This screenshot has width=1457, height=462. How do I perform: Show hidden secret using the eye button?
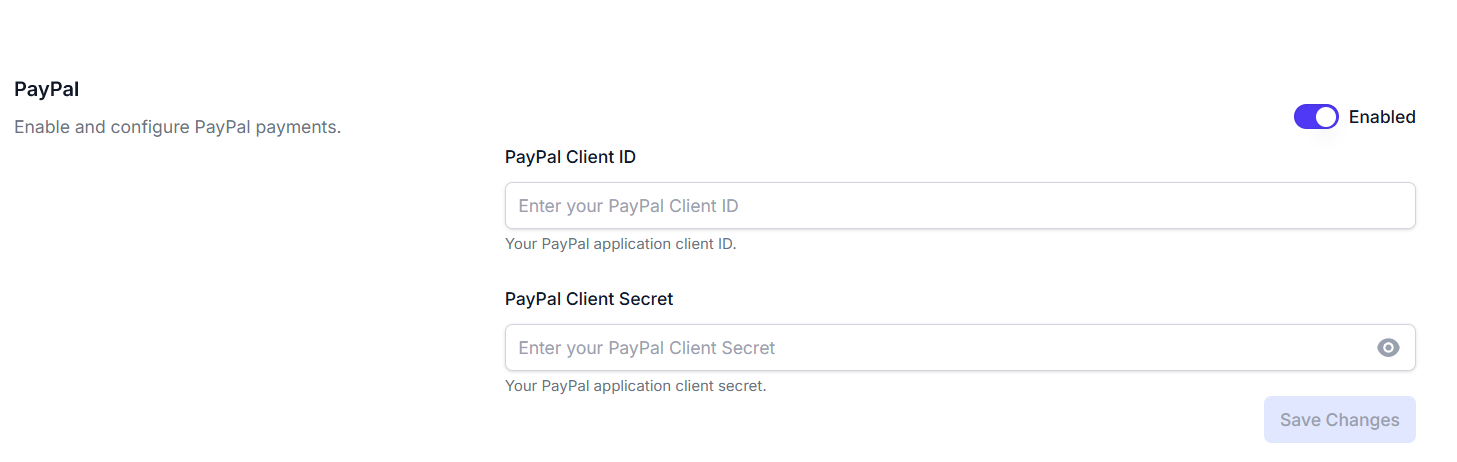click(x=1388, y=348)
